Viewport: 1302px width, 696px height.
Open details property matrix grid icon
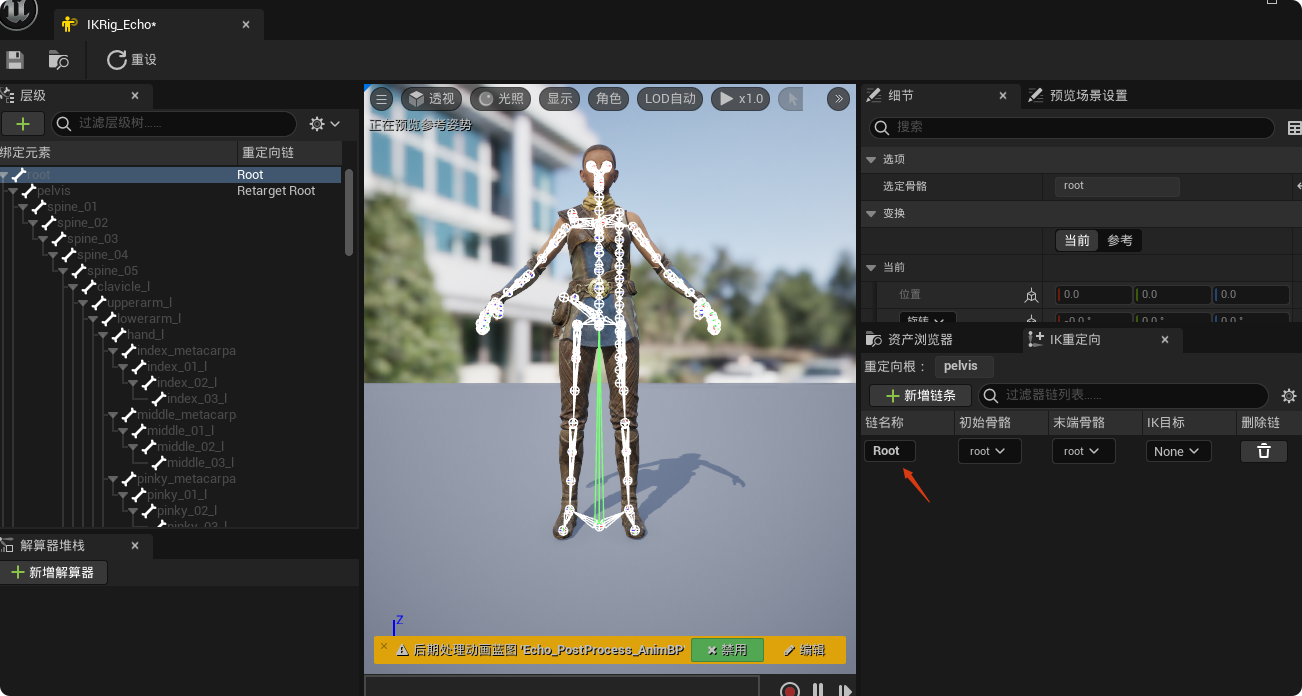pyautogui.click(x=1294, y=128)
